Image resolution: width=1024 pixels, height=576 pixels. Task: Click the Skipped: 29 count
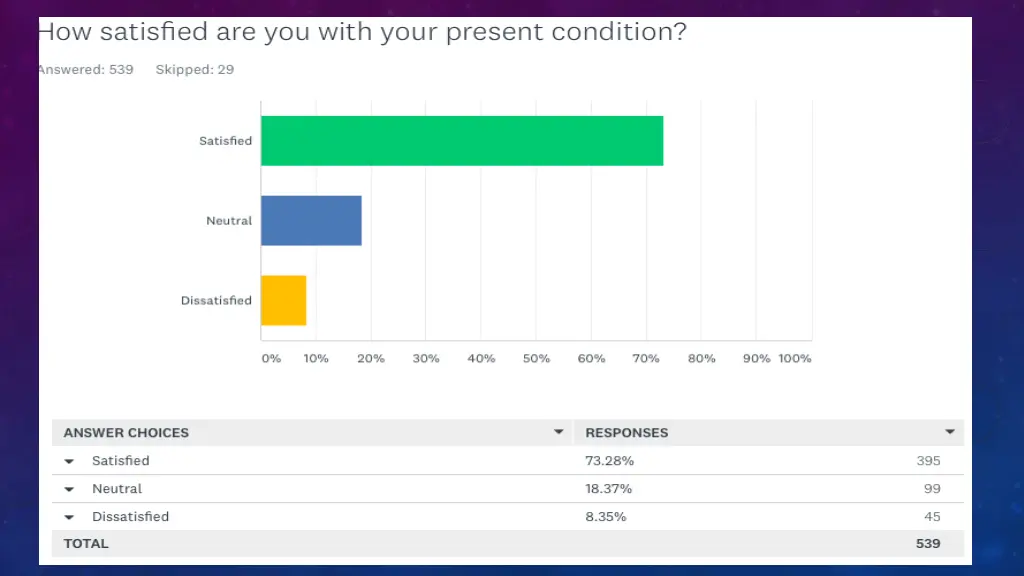click(x=195, y=69)
